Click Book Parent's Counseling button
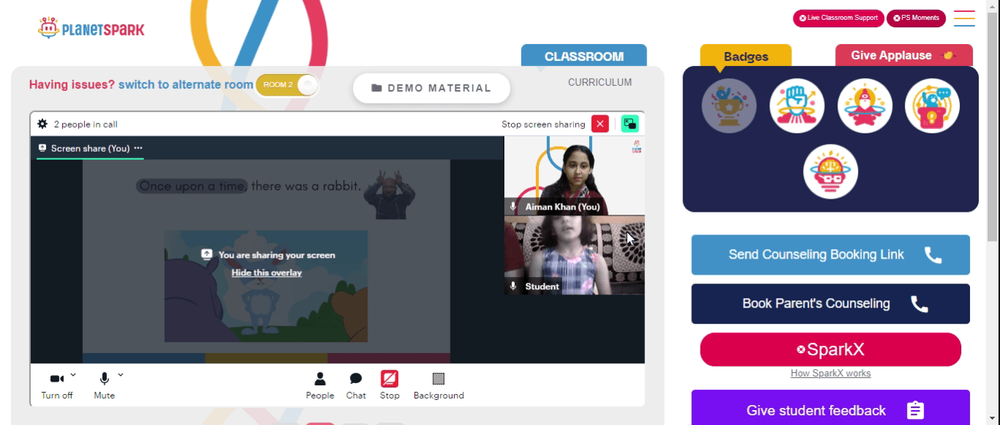 pos(830,304)
